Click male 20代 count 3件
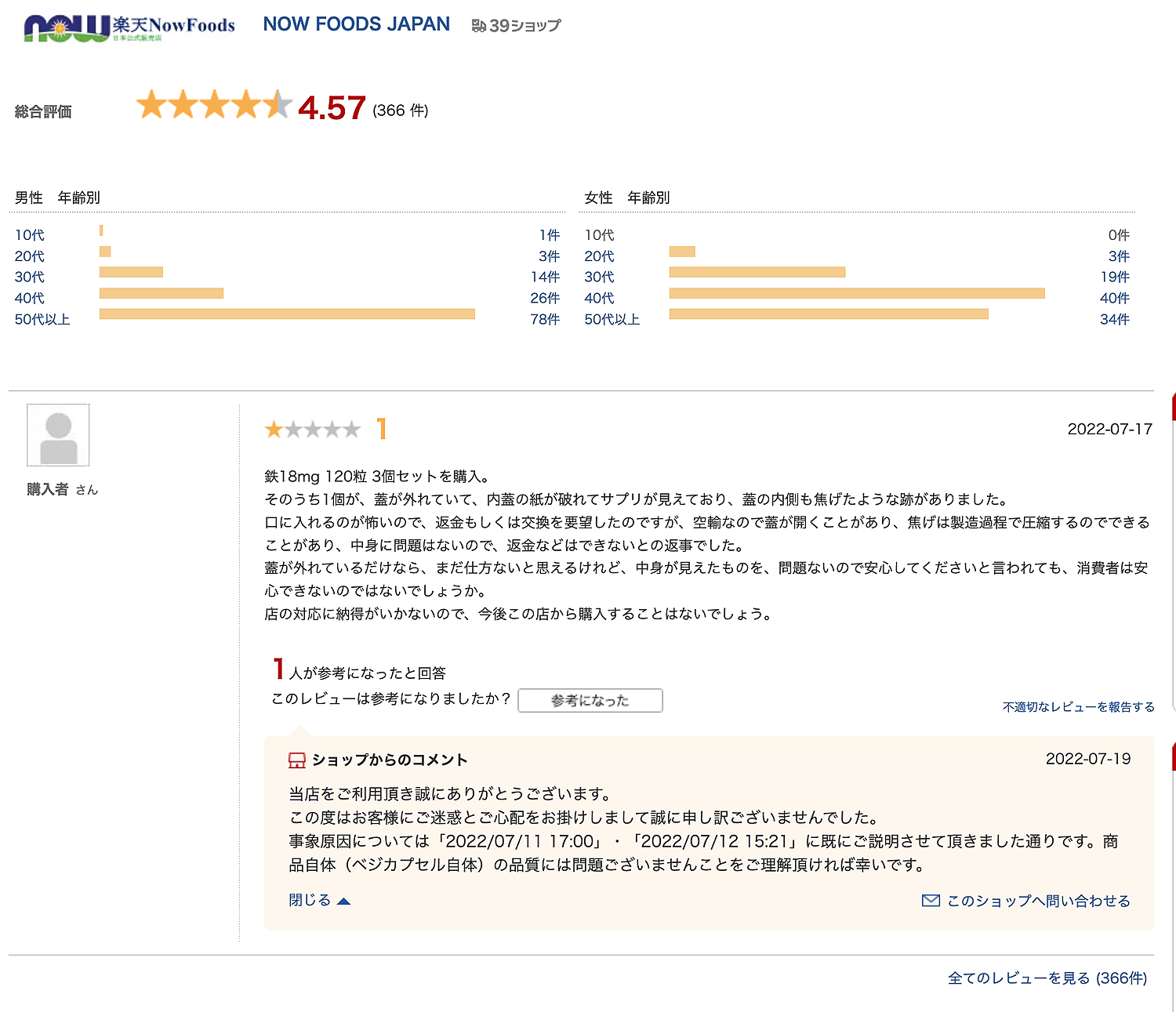Viewport: 1176px width, 1012px height. point(549,256)
